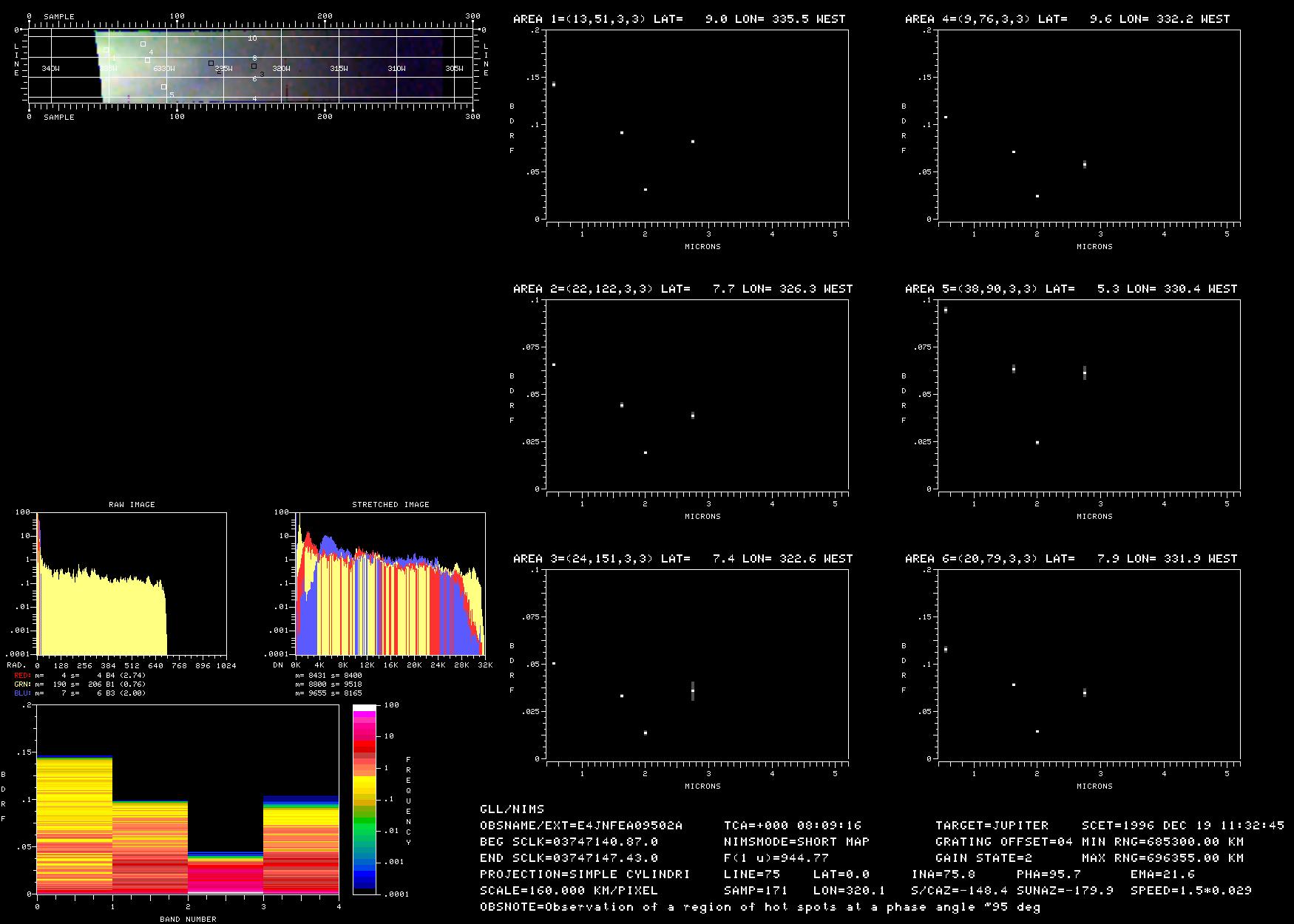Click the Area 1 square marker on map

tap(106, 51)
